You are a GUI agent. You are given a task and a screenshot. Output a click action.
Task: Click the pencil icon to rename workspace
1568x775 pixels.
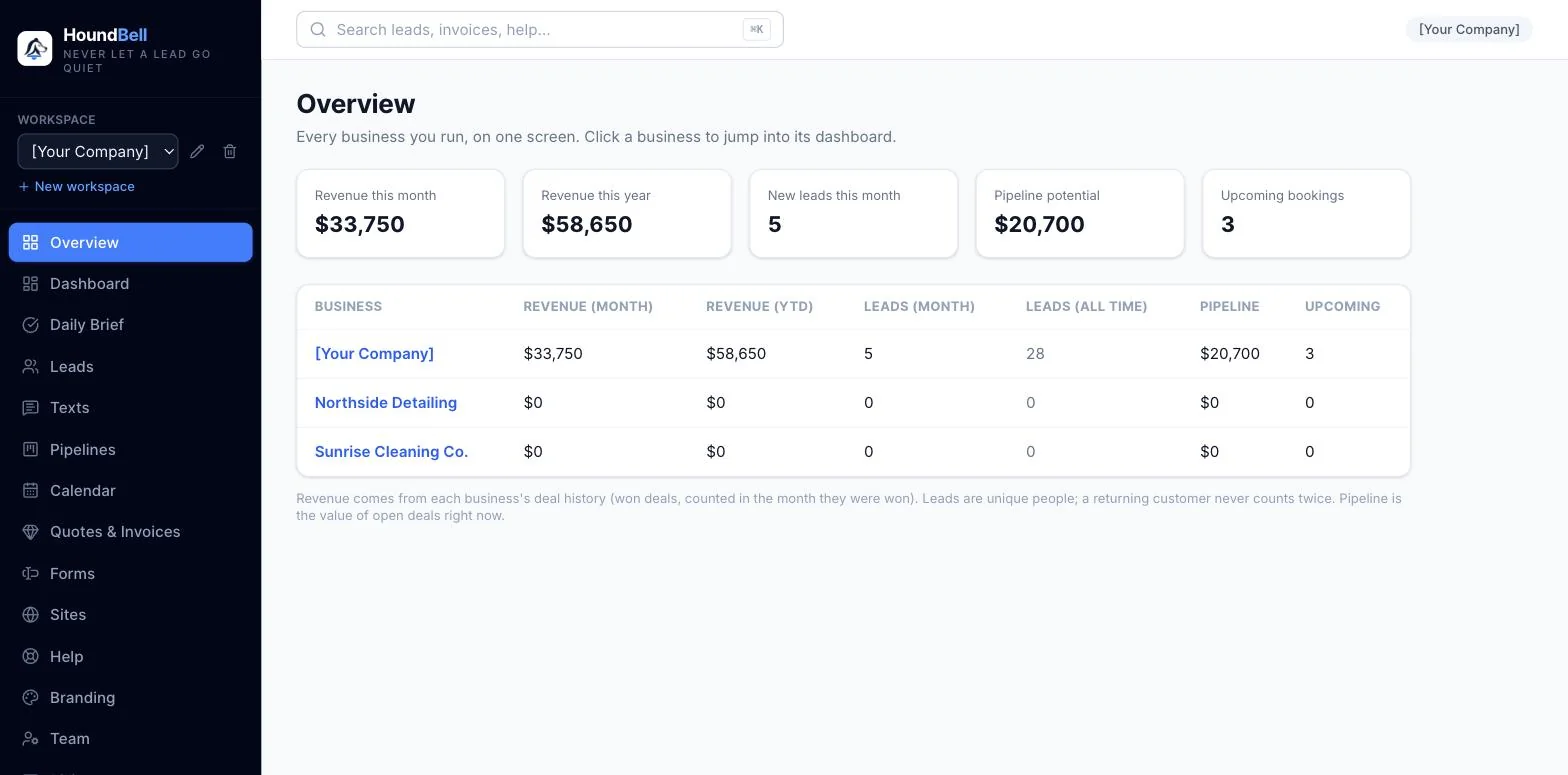[197, 151]
